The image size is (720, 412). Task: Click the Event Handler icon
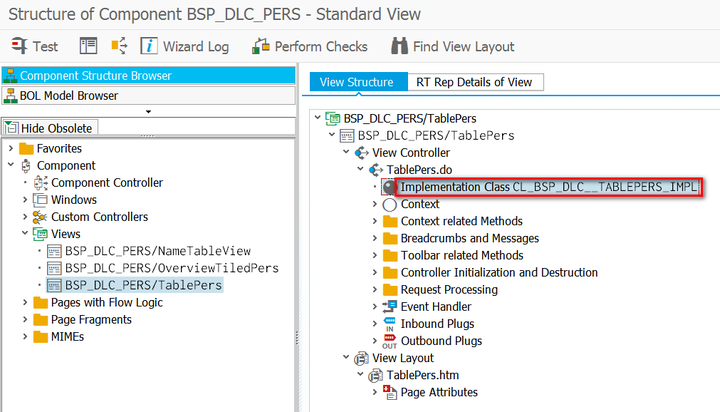point(389,306)
